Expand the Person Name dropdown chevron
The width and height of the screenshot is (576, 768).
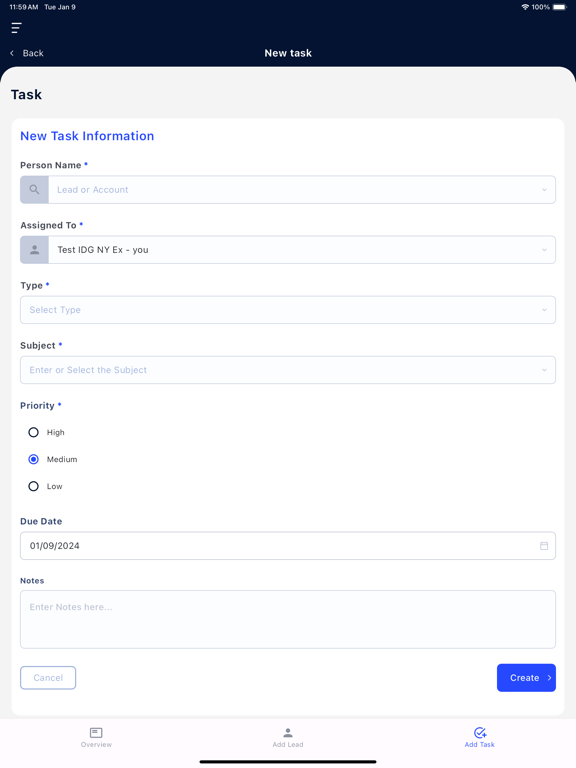[x=544, y=190]
